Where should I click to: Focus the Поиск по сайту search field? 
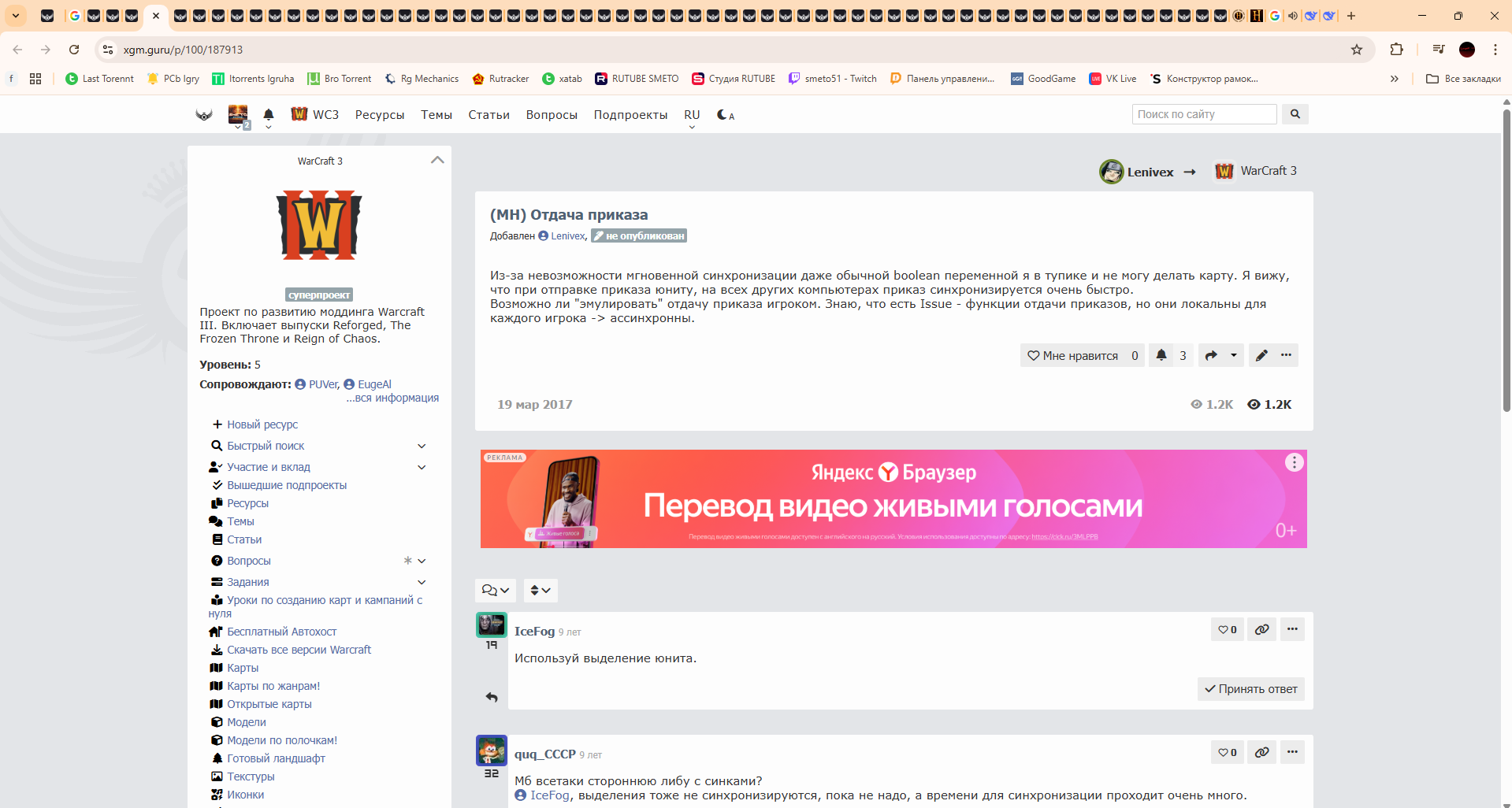point(1204,114)
